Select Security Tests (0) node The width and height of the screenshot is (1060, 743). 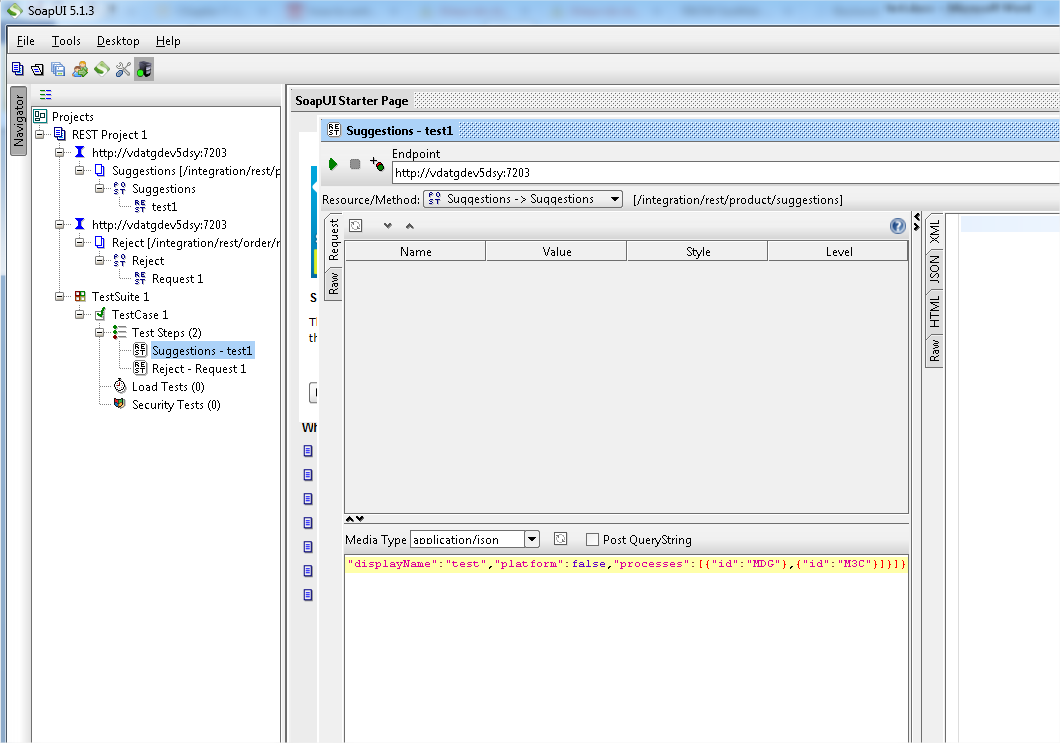[176, 404]
